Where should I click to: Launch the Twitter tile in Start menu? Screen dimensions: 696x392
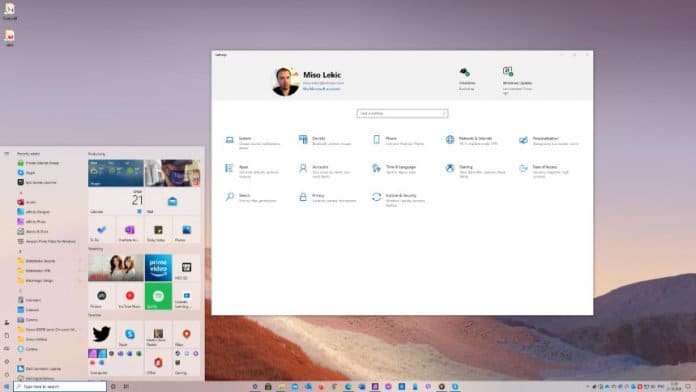pos(102,334)
